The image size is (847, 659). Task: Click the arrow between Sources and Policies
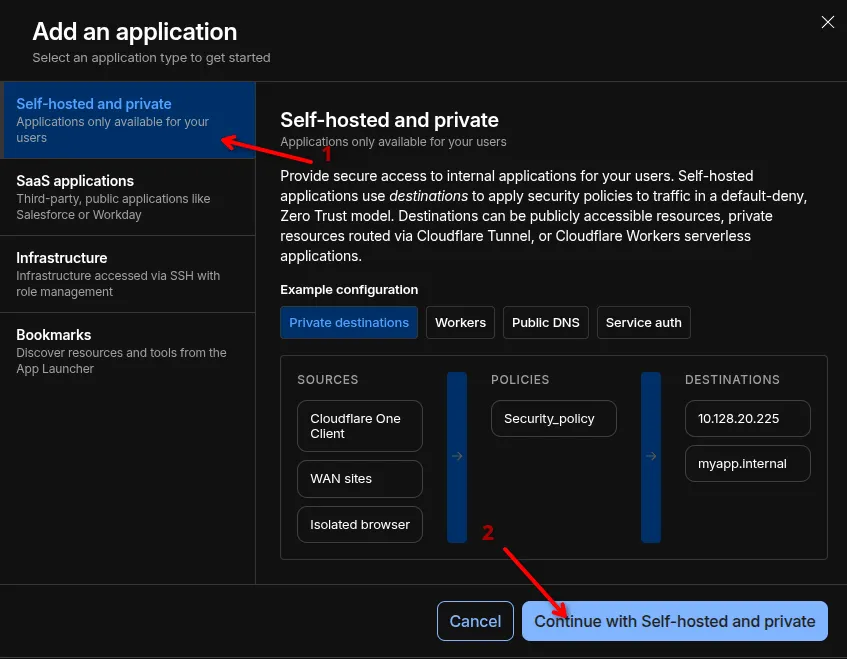(x=457, y=456)
